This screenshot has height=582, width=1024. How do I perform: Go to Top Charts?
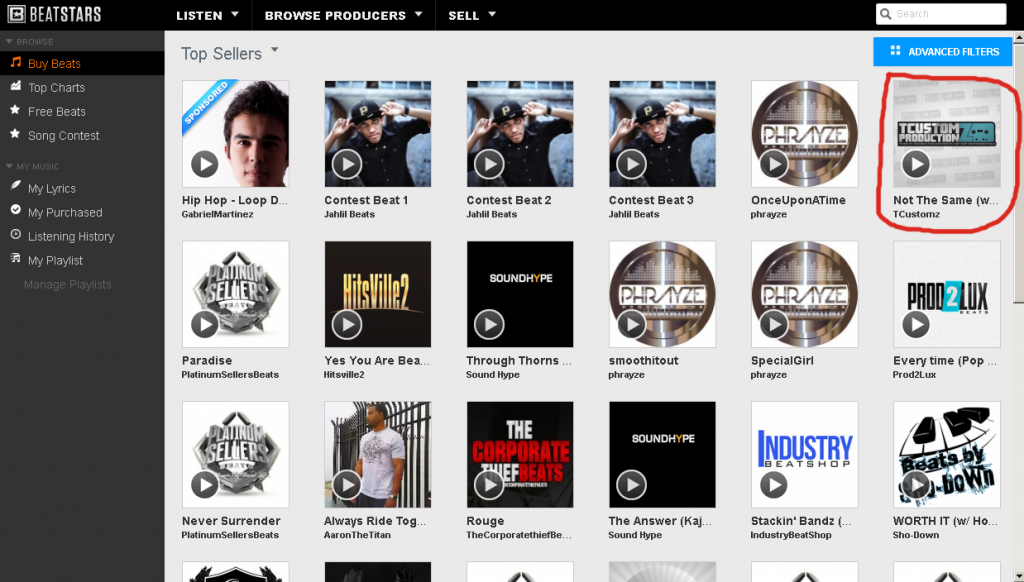(56, 88)
